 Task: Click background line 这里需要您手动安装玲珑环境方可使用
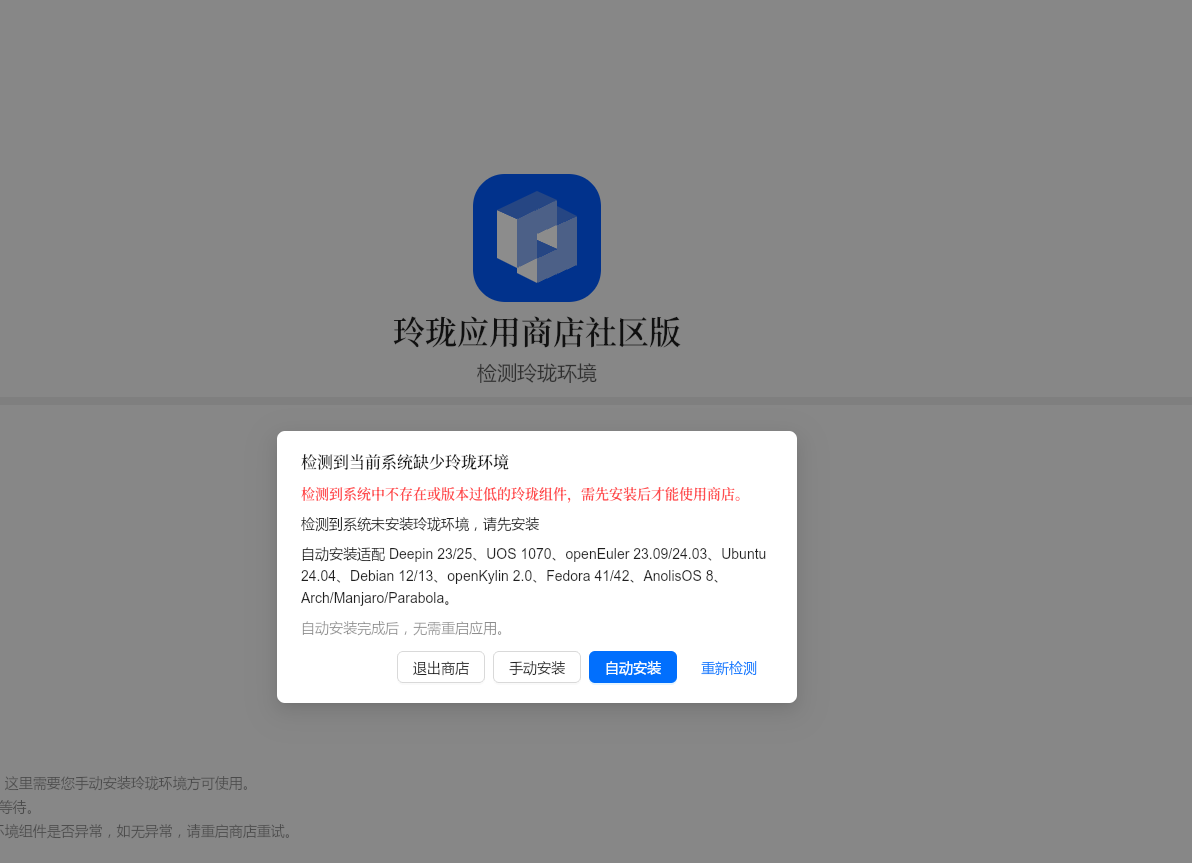128,783
